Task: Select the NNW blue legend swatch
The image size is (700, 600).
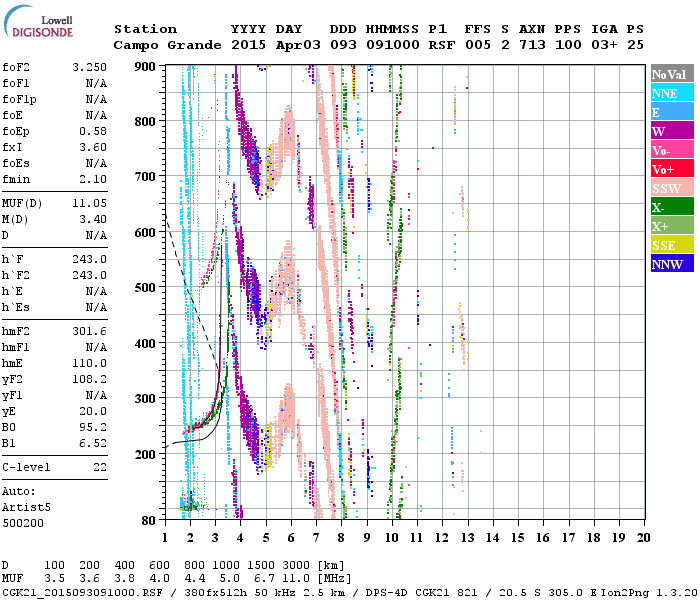Action: point(672,264)
